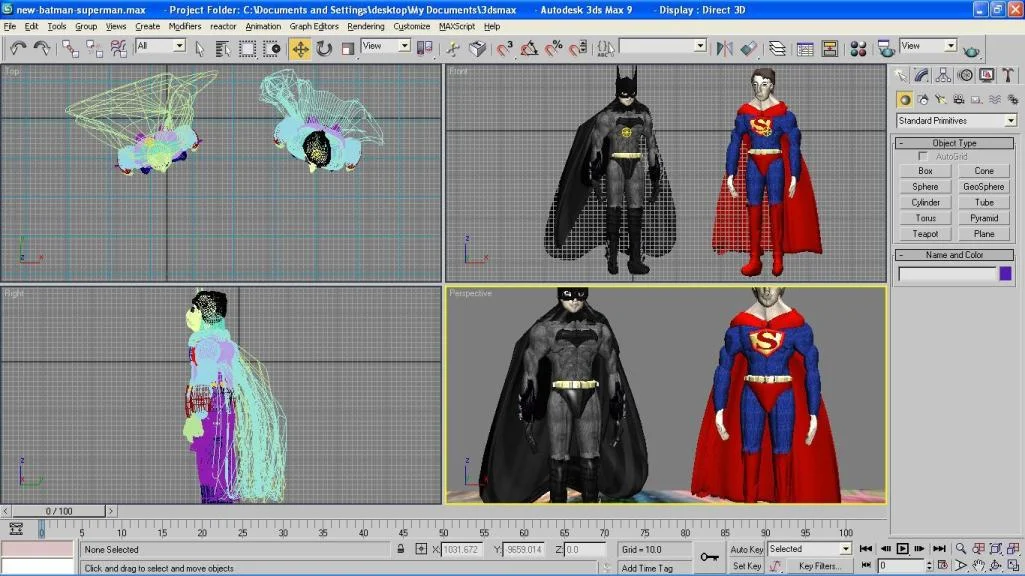Toggle the Window/Crossing selection mode
Image resolution: width=1025 pixels, height=576 pixels.
tap(272, 48)
